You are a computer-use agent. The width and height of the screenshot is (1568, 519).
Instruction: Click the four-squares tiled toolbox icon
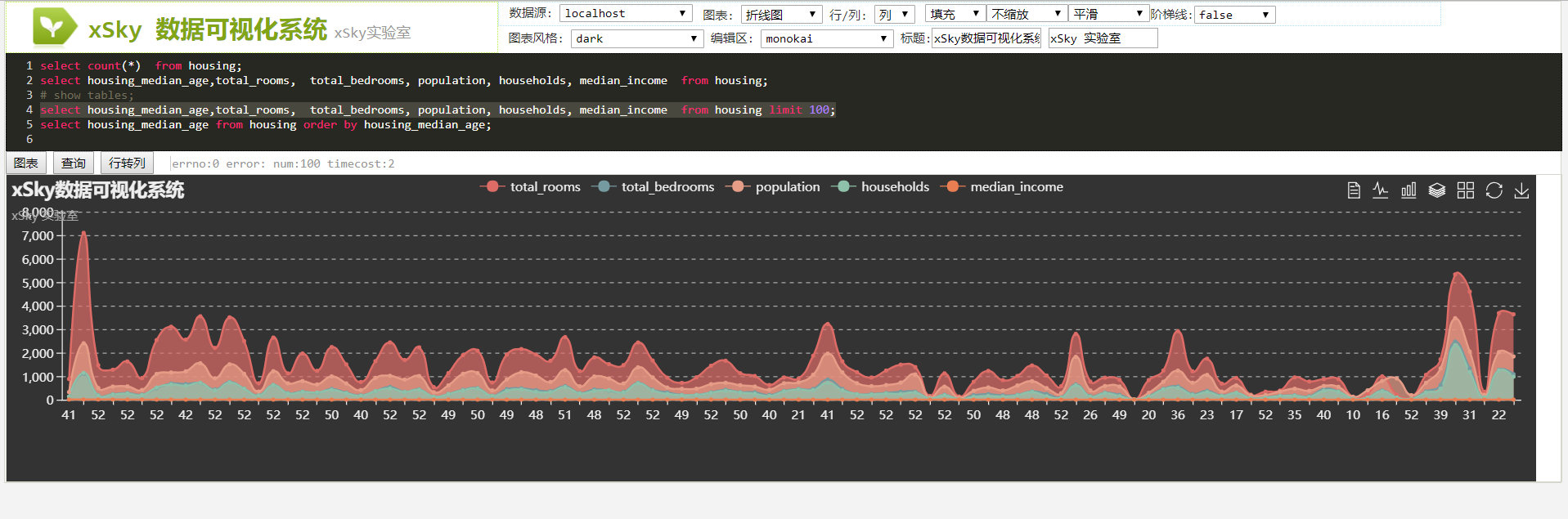coord(1466,190)
